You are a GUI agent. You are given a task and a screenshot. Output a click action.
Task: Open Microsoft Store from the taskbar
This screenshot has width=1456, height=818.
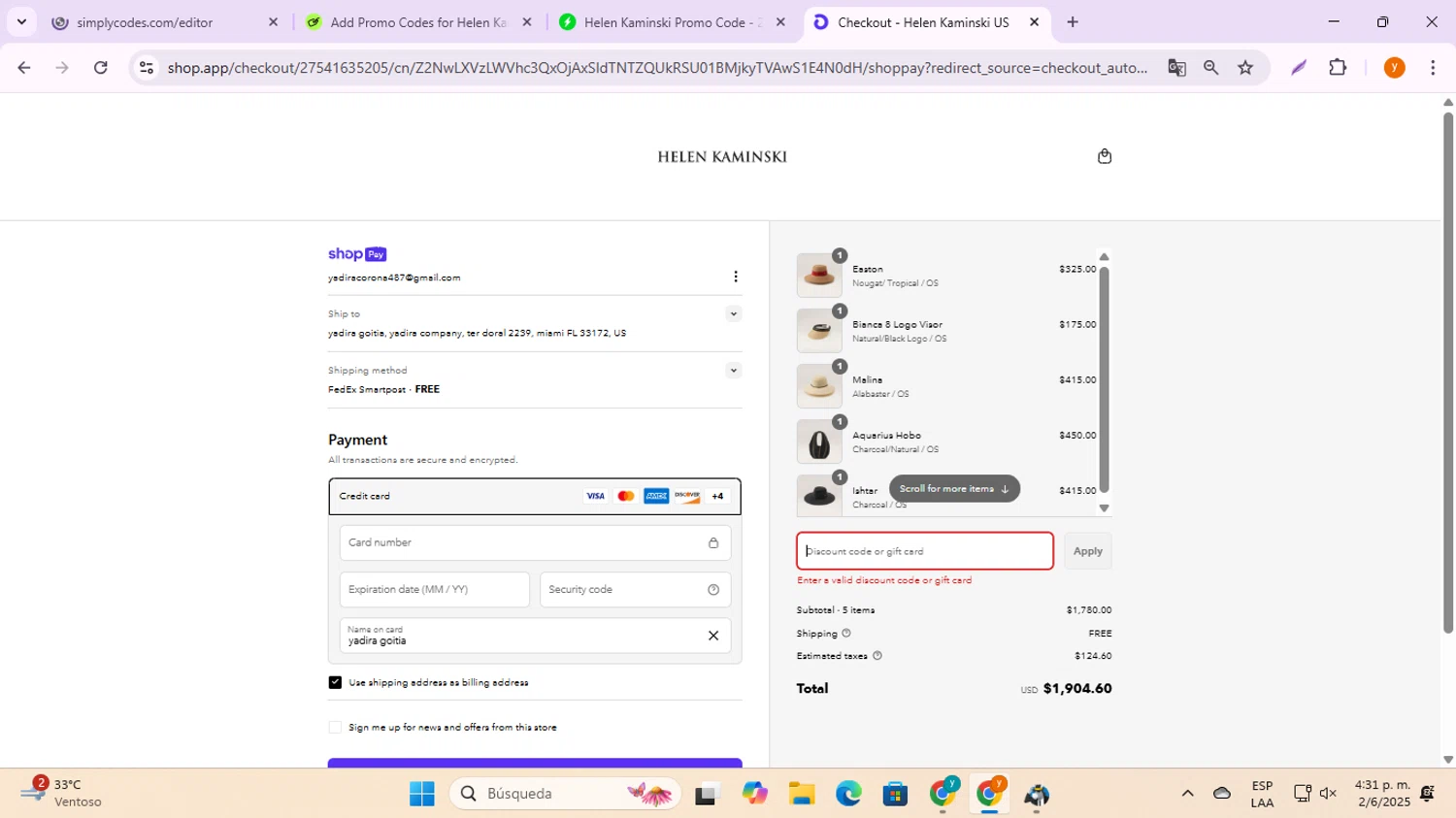[x=895, y=794]
